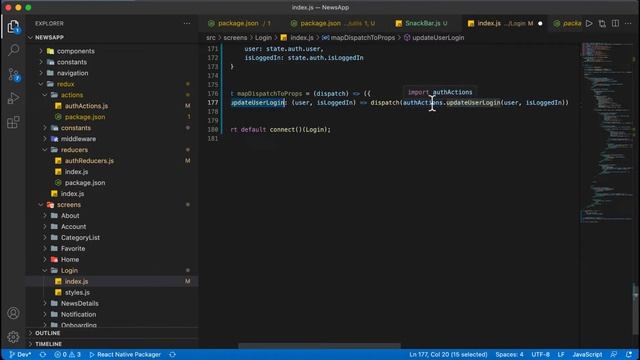Screen dimensions: 640x360
Task: Open authActions.js file
Action: (86, 106)
